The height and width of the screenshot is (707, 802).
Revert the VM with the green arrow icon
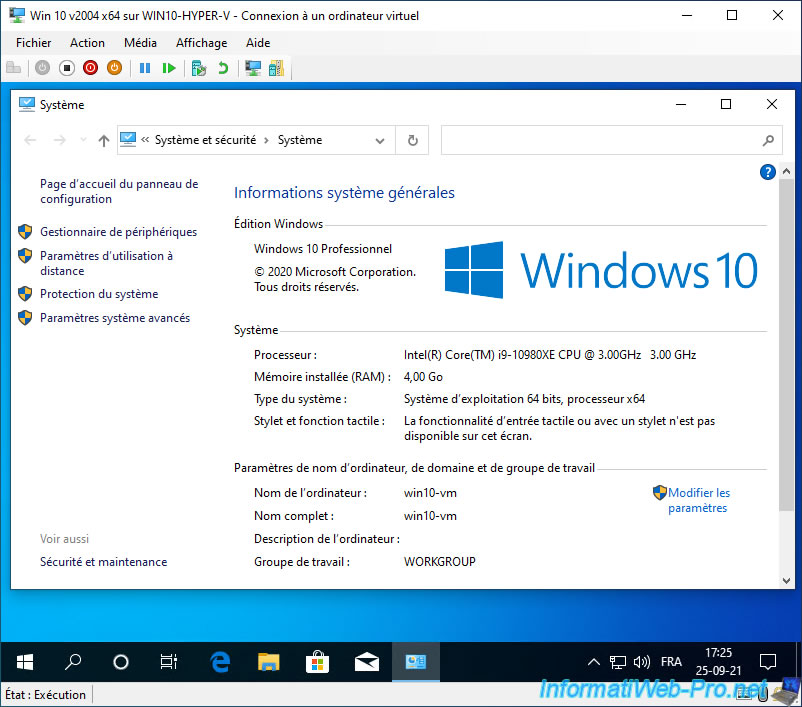[223, 68]
